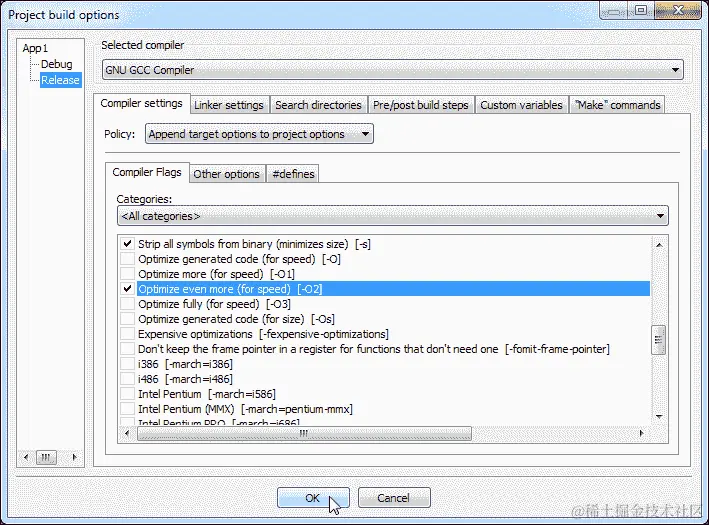Click flags list horizontal scrollbar thumb
The height and width of the screenshot is (525, 709).
(304, 433)
